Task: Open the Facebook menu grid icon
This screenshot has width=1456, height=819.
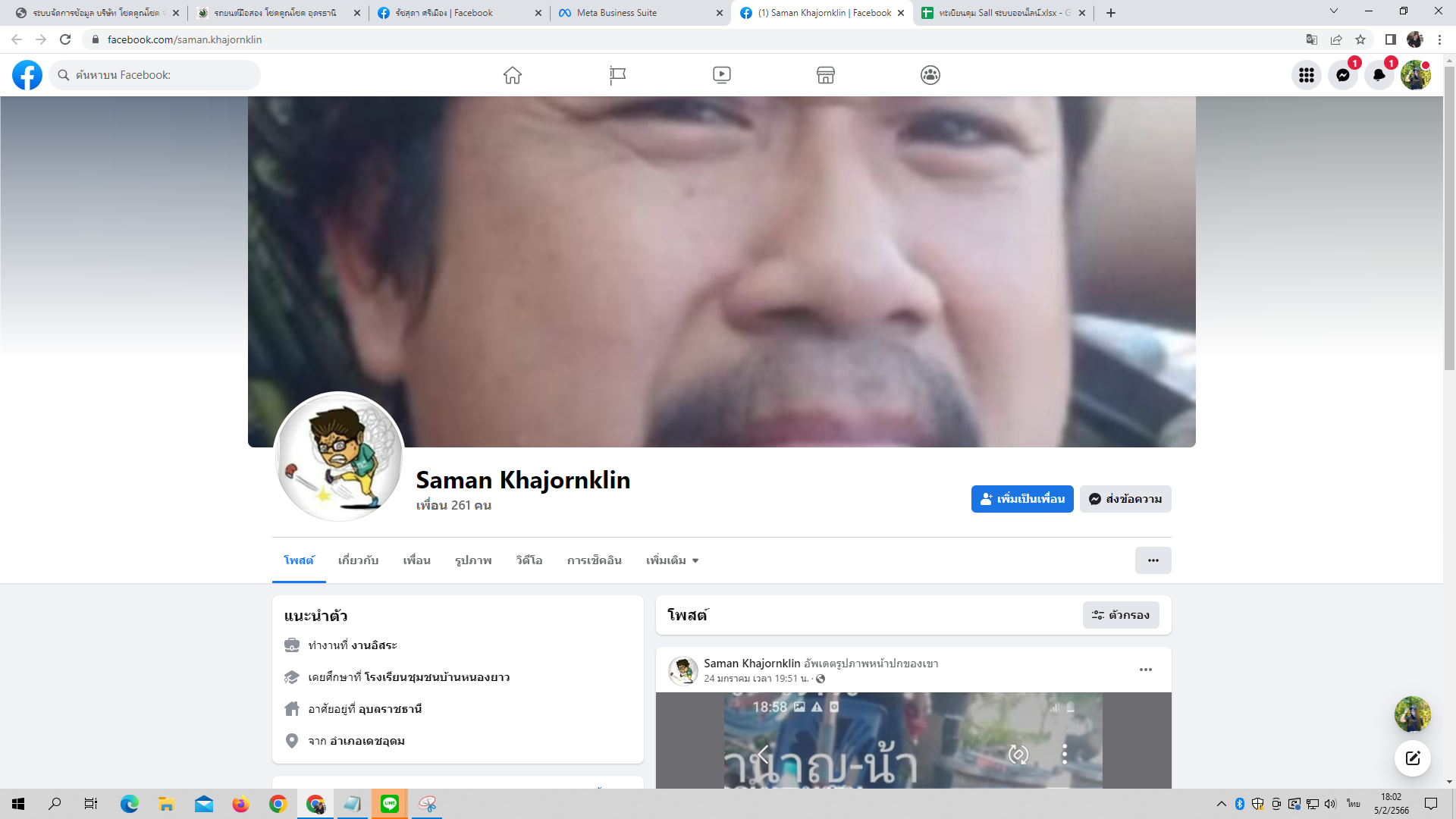Action: click(x=1306, y=75)
